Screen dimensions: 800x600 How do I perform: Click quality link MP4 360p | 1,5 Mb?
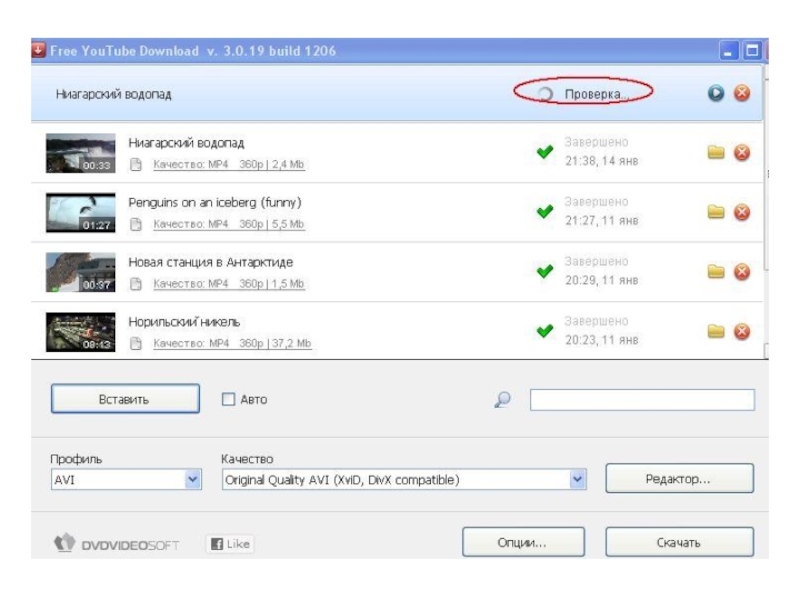click(x=229, y=284)
